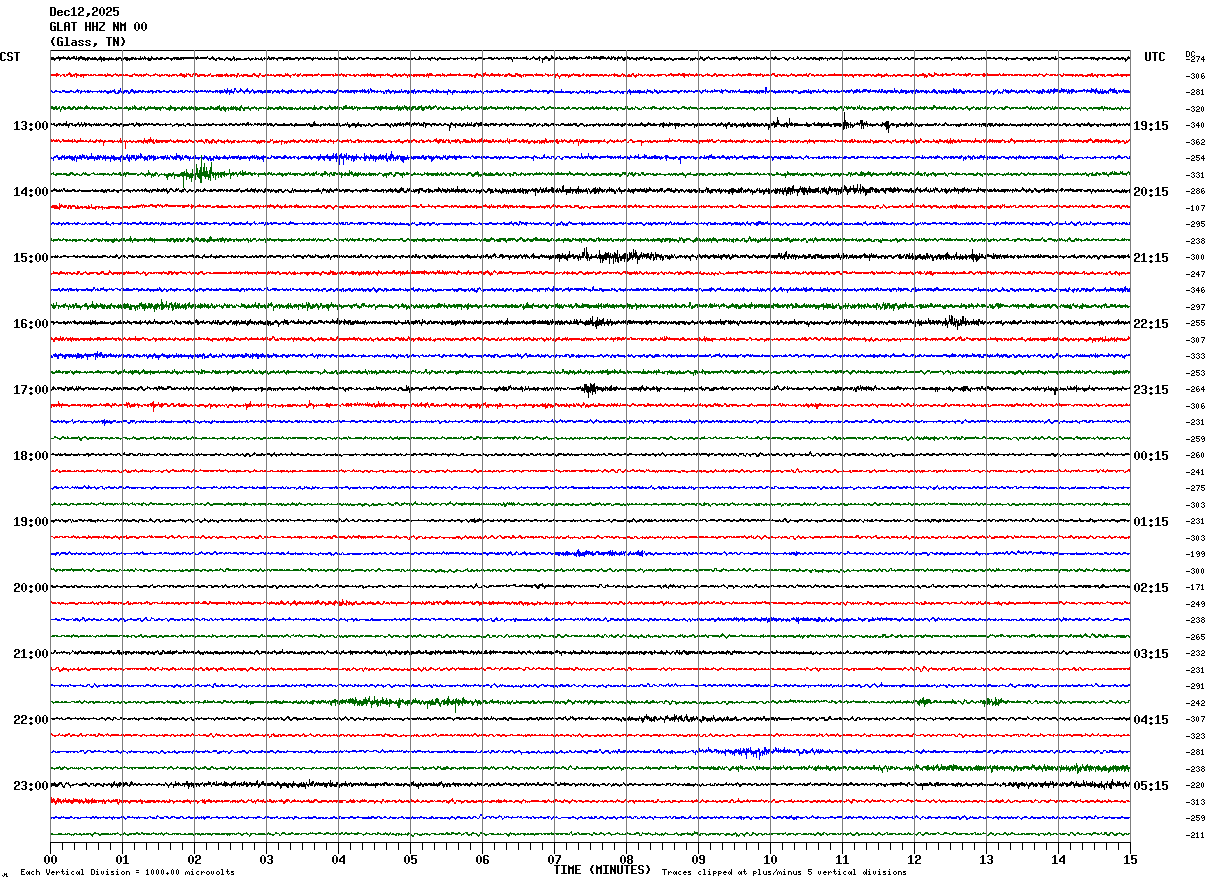Screen dimensions: 1210x886
Task: Select the DC offset value -171
Action: click(x=1195, y=588)
